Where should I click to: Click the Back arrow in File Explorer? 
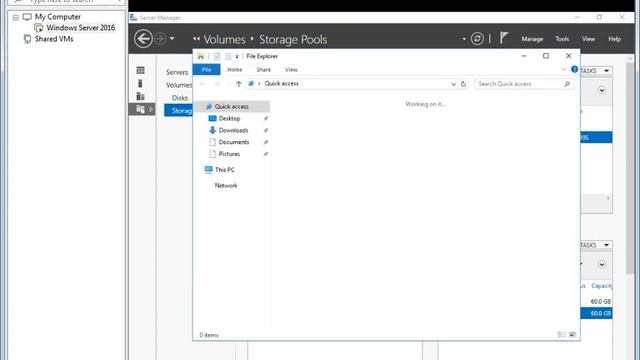pos(202,84)
